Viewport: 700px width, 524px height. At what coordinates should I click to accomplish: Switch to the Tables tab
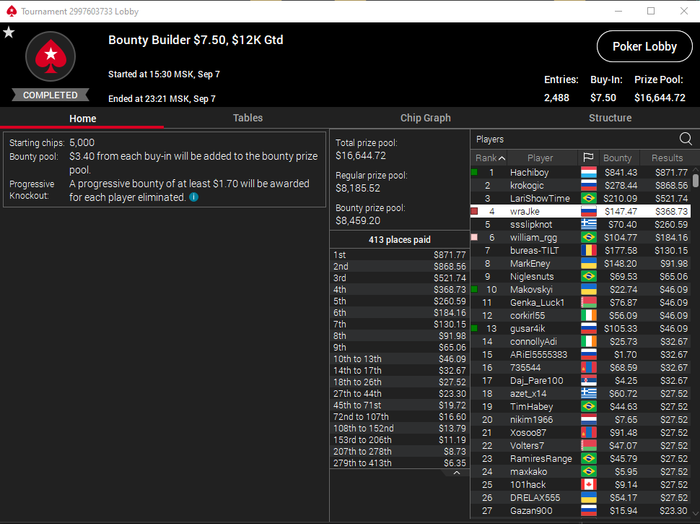coord(248,118)
